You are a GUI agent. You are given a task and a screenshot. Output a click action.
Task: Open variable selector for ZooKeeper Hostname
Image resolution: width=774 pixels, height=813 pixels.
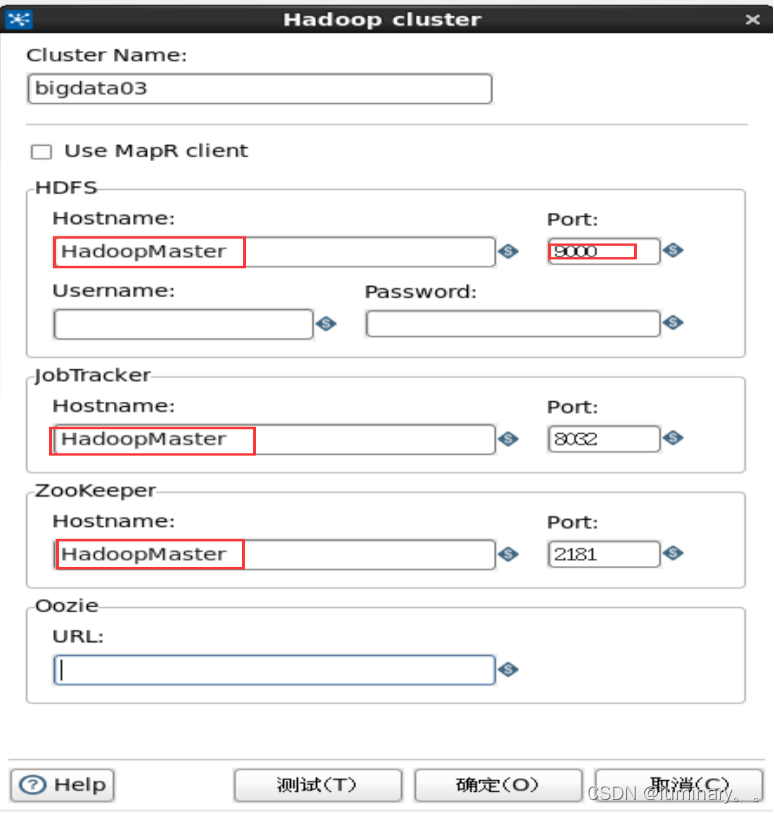pyautogui.click(x=509, y=553)
